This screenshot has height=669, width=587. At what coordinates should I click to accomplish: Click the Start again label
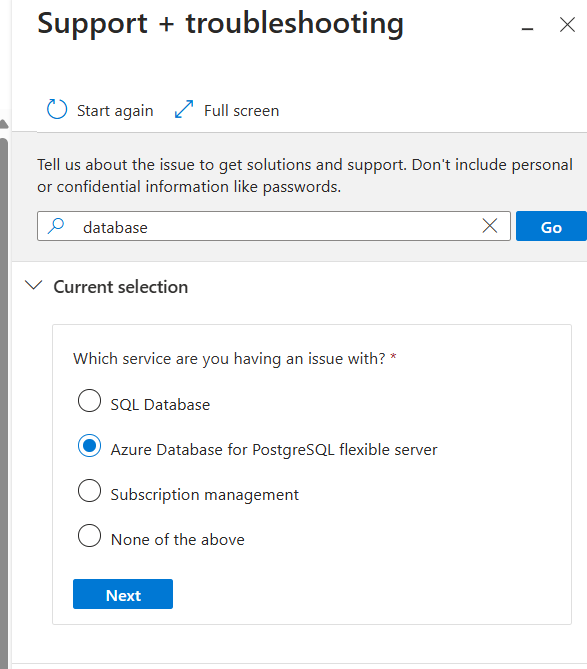pyautogui.click(x=115, y=111)
